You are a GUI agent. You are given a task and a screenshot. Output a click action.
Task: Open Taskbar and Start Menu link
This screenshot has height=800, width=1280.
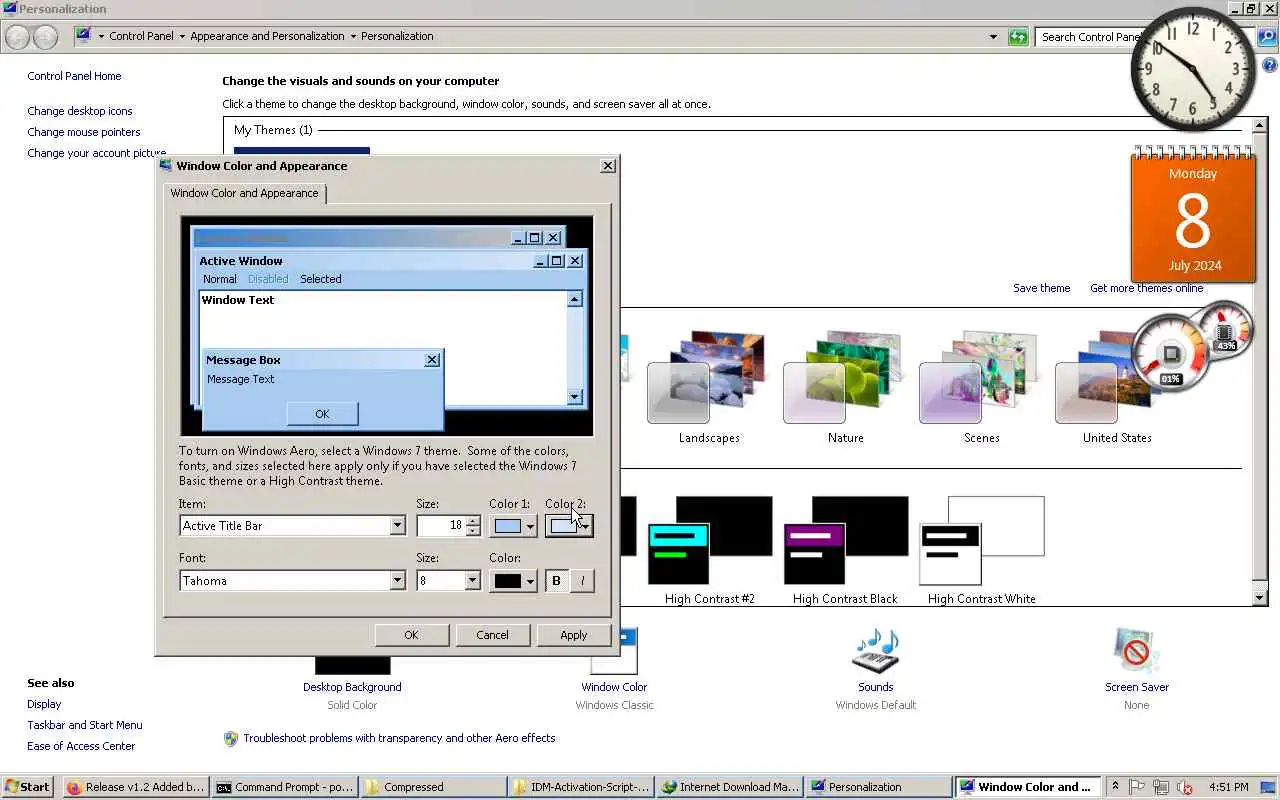(85, 725)
